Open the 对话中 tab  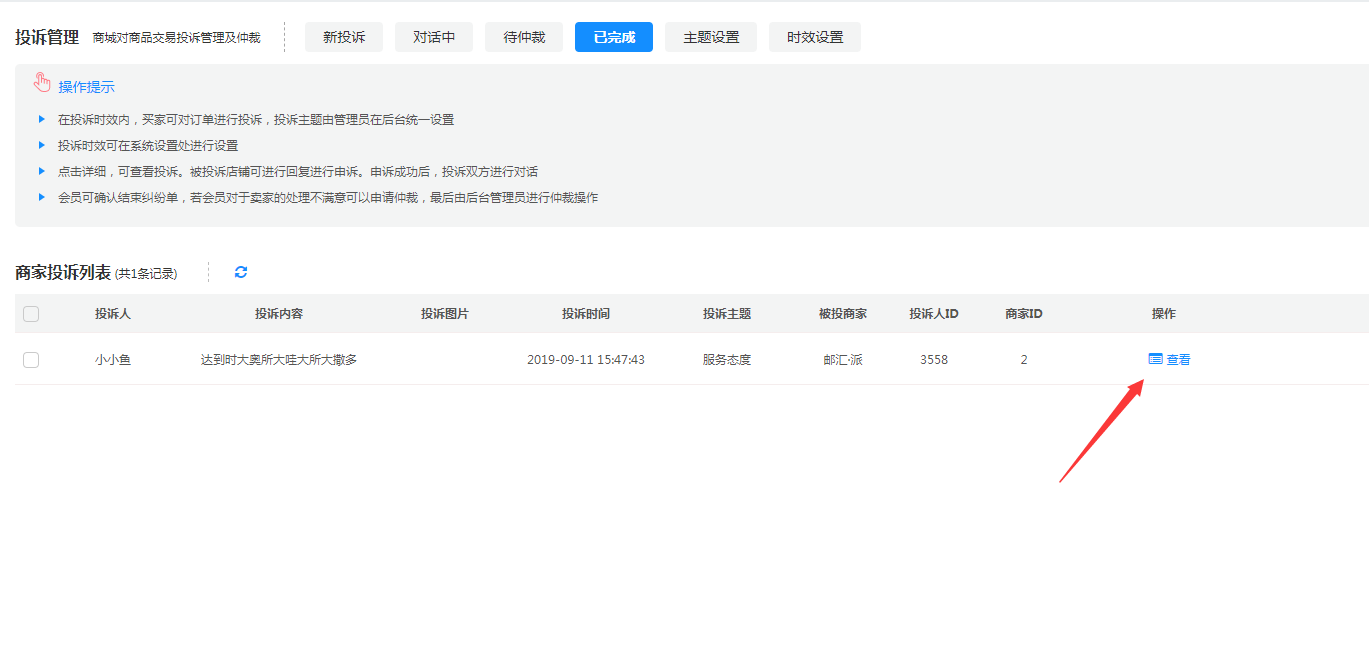click(x=434, y=37)
